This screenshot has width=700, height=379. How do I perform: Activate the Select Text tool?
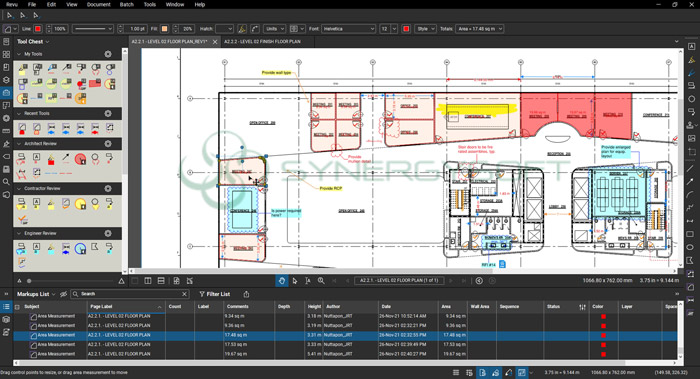coord(308,281)
